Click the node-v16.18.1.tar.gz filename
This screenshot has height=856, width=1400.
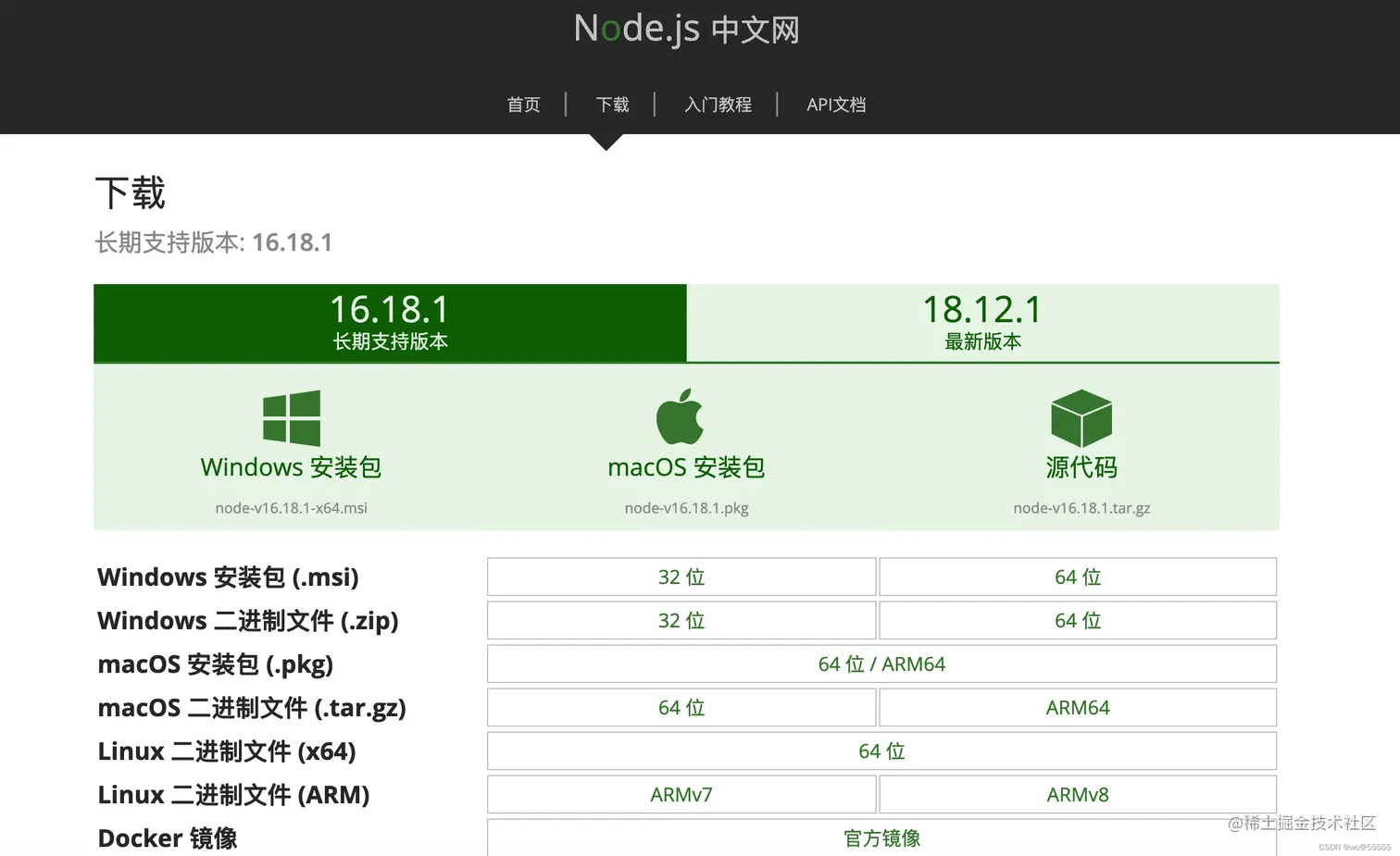tap(1081, 508)
